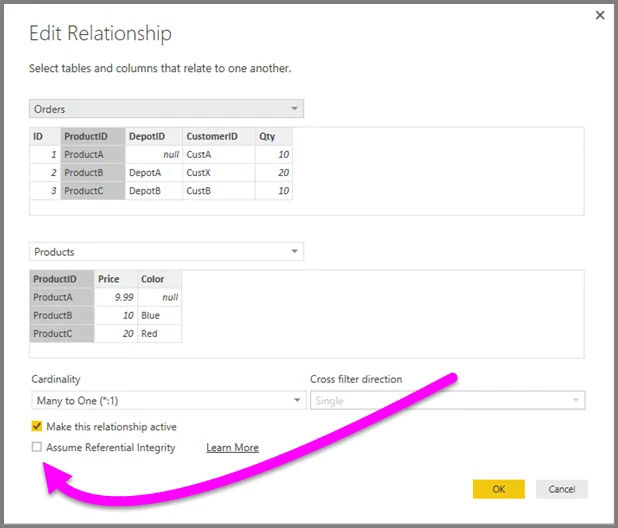Click the Red color cell
Viewport: 618px width, 528px height.
[160, 333]
